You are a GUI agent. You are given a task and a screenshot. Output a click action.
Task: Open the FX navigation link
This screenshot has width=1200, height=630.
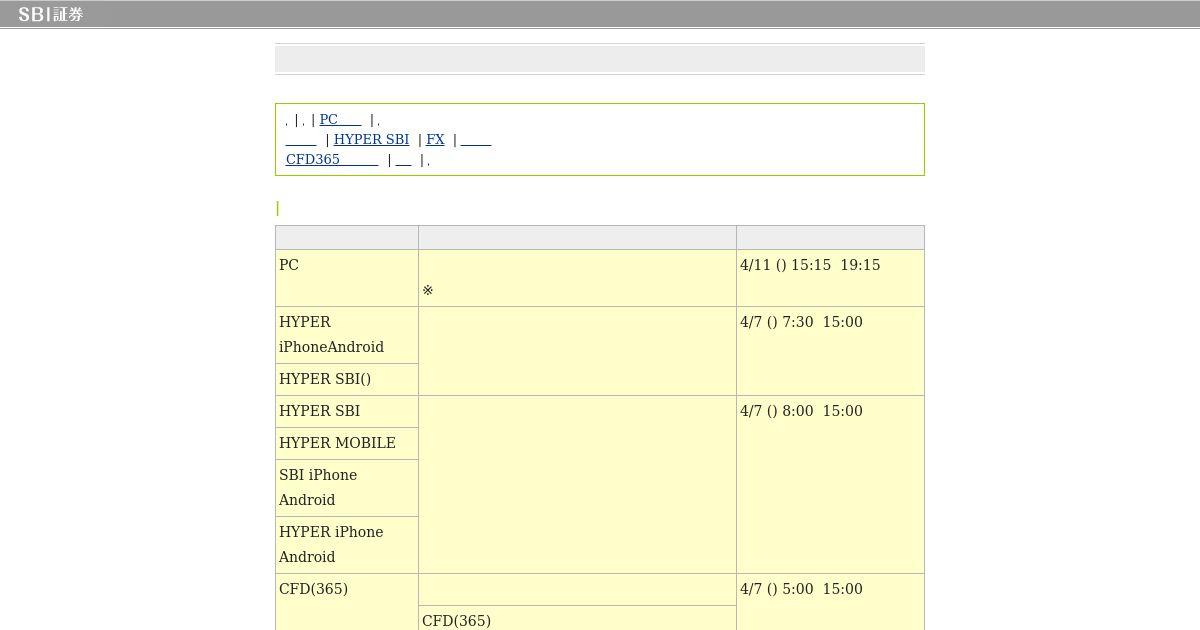(435, 139)
